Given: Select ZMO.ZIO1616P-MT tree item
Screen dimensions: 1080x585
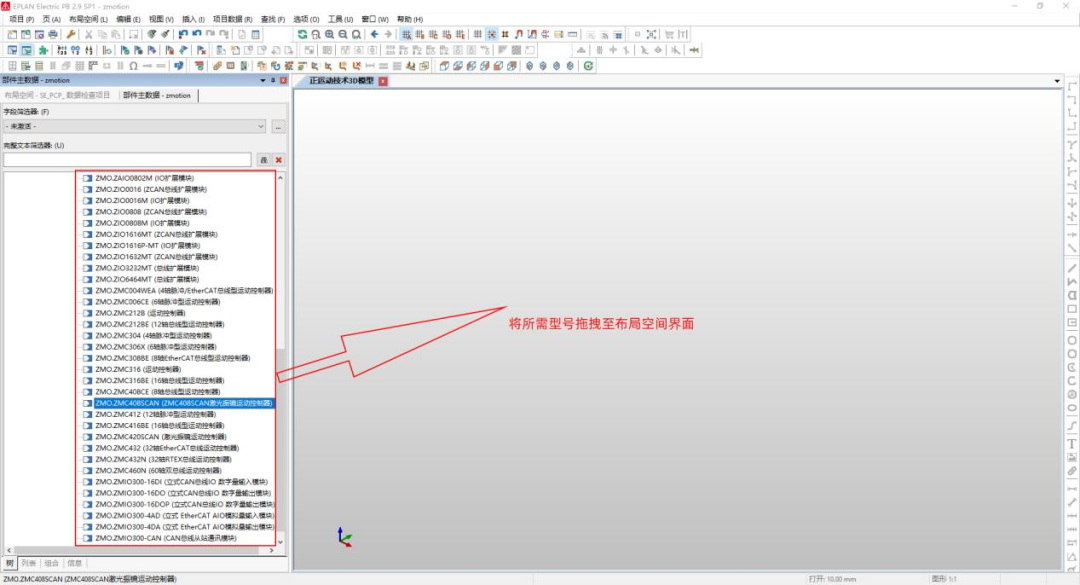Looking at the screenshot, I should pos(147,245).
